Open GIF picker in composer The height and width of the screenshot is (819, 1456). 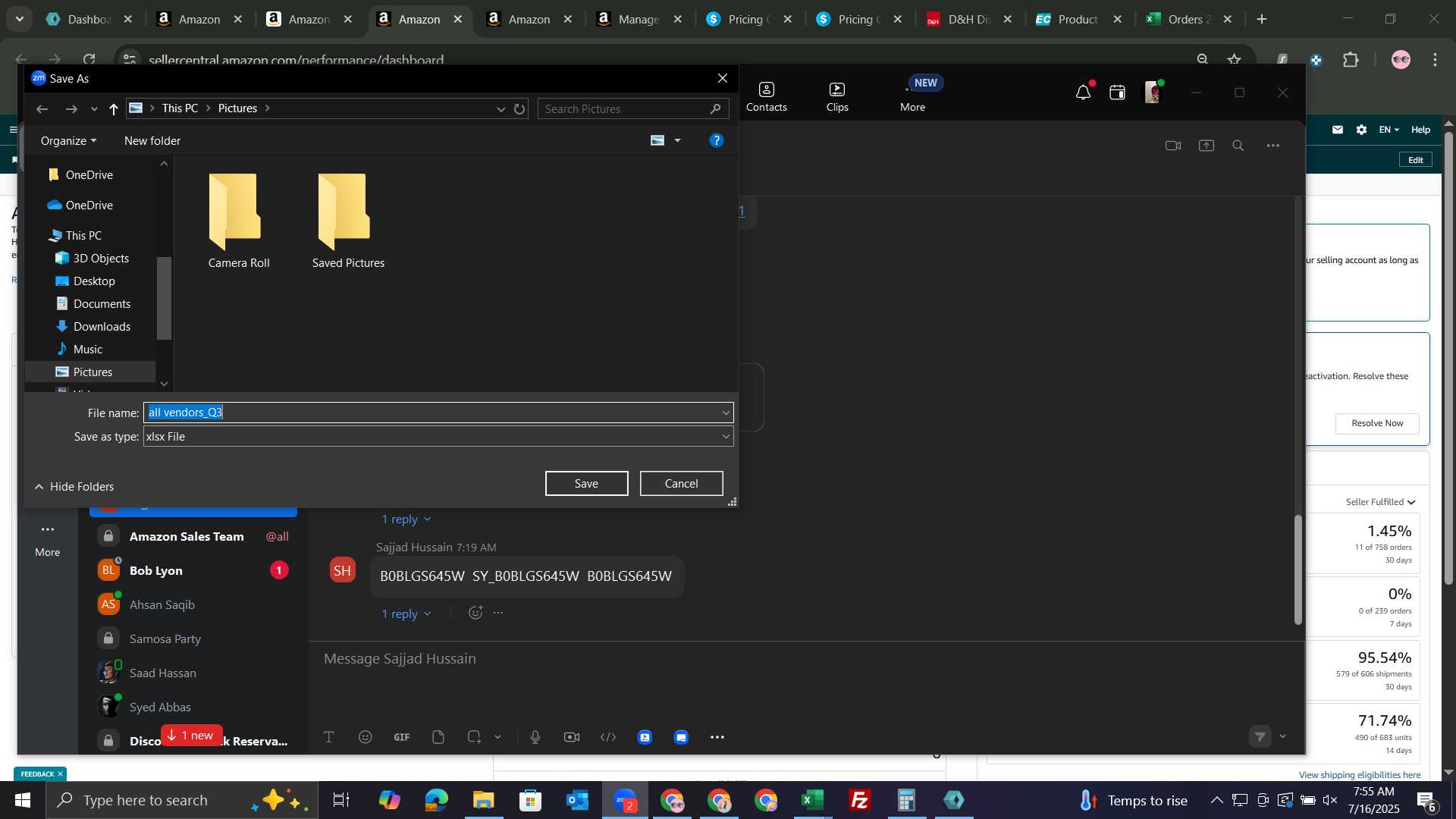402,737
